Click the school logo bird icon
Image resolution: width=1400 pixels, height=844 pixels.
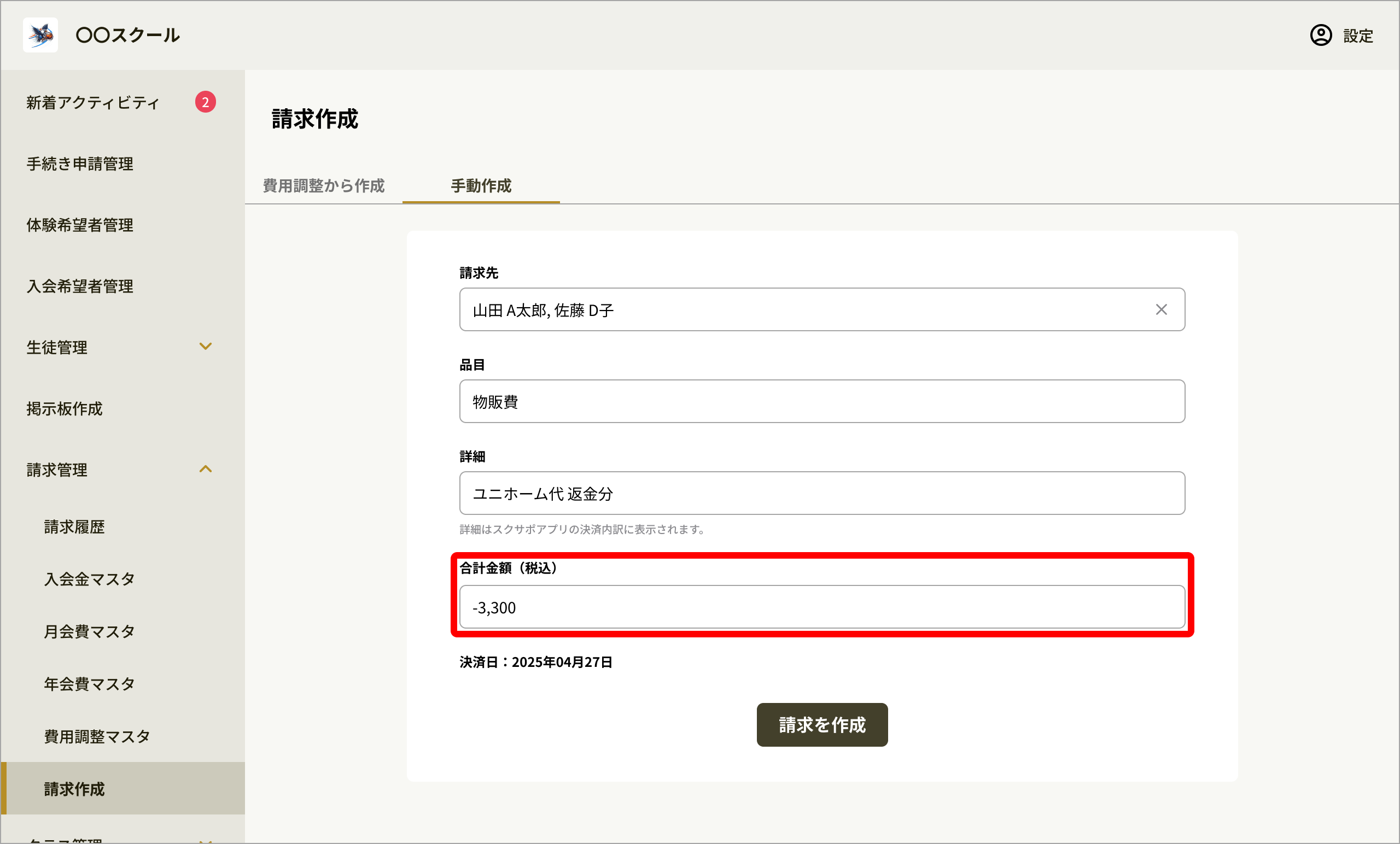coord(40,35)
